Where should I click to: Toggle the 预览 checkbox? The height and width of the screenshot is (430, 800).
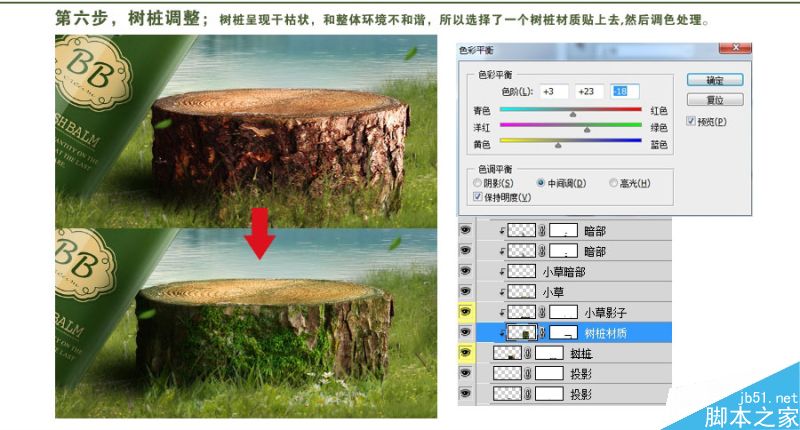pyautogui.click(x=691, y=121)
